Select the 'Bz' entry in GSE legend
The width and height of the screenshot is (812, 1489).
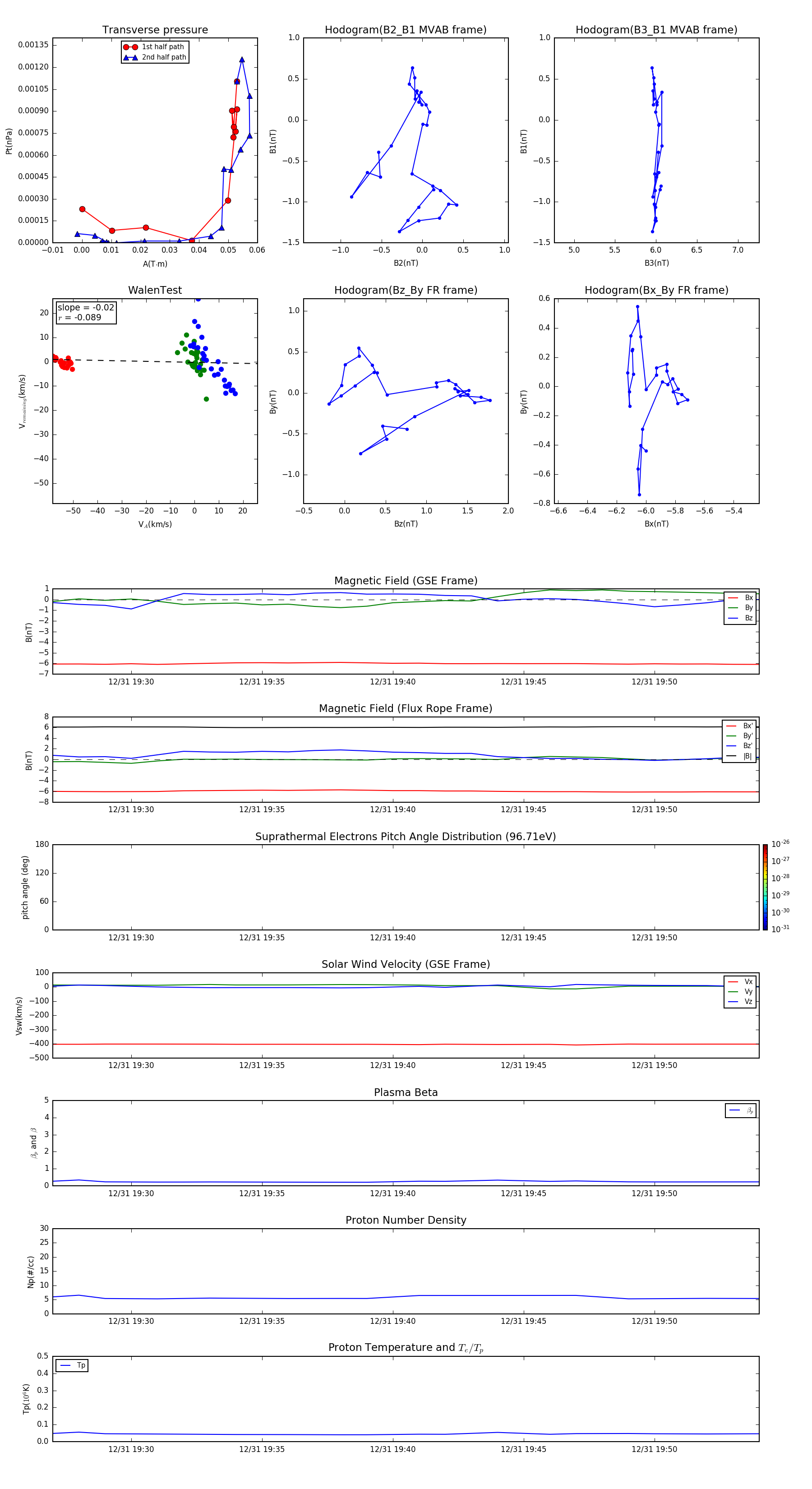click(x=740, y=618)
